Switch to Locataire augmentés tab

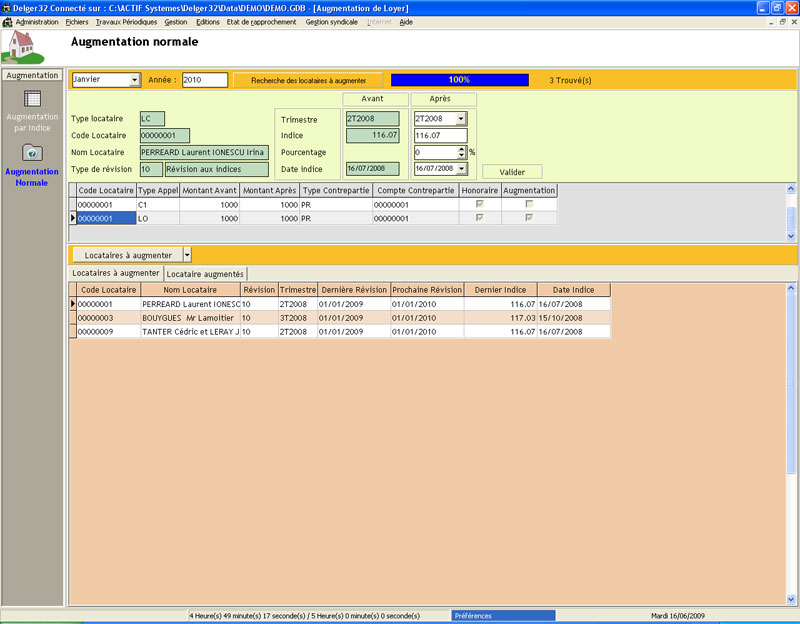pos(205,273)
